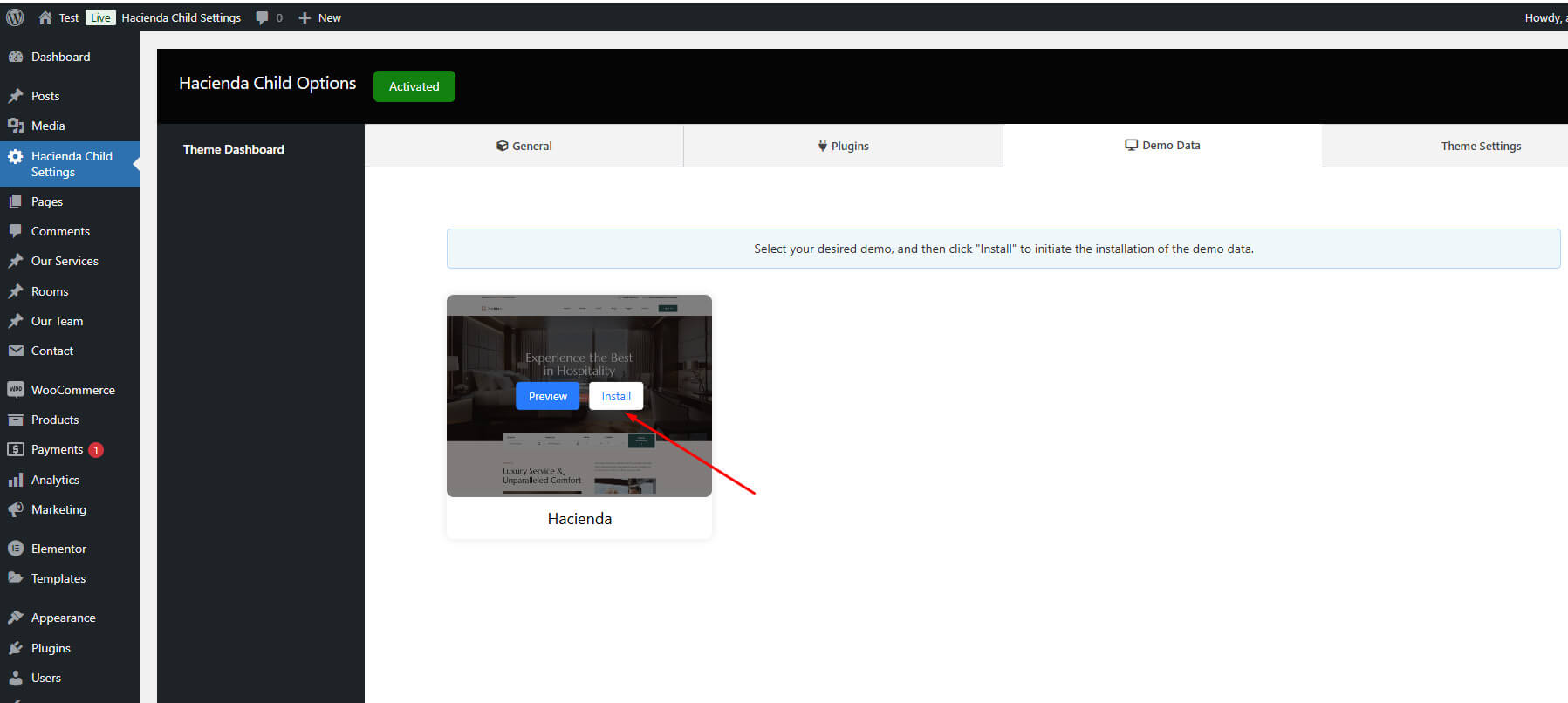Click the green Activated button
The height and width of the screenshot is (703, 1568).
[414, 86]
